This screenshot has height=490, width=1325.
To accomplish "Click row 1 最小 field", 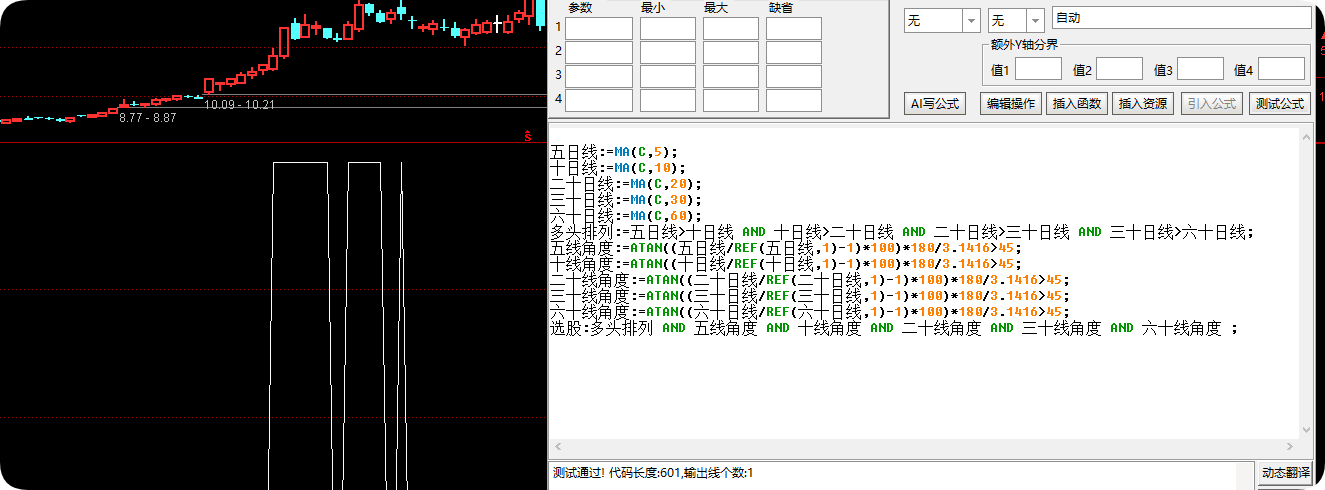I will point(668,28).
